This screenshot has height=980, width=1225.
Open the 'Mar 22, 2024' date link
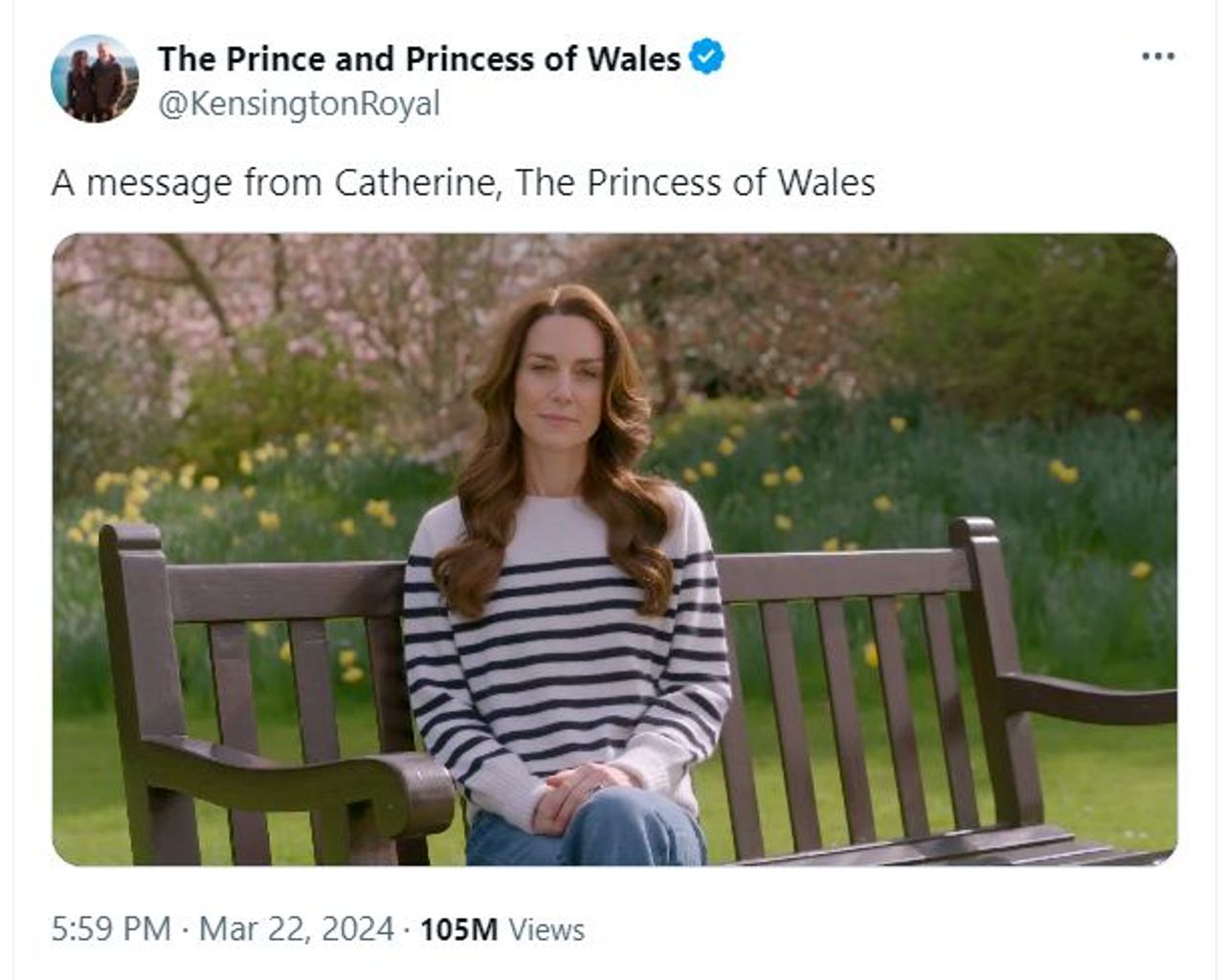[x=297, y=928]
